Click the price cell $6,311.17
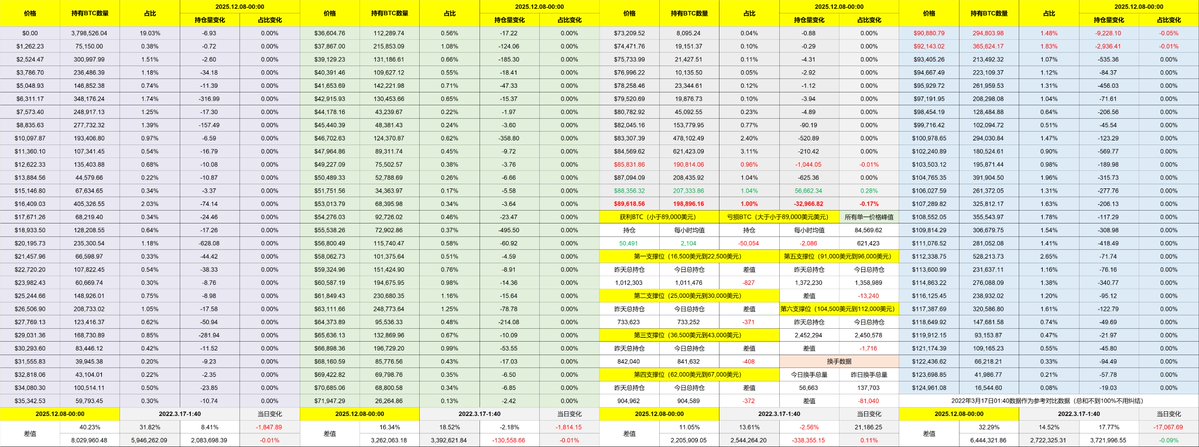This screenshot has height=447, width=1199. pyautogui.click(x=29, y=99)
